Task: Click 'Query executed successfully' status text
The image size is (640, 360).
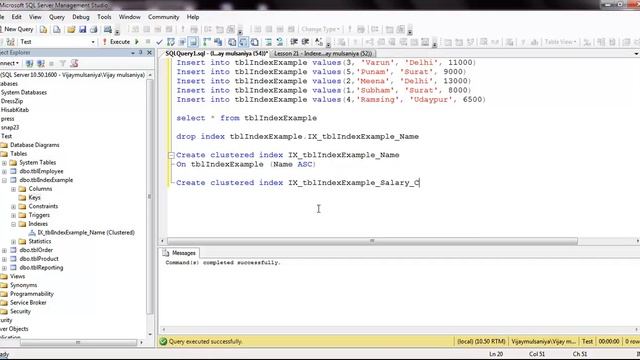Action: pyautogui.click(x=205, y=342)
